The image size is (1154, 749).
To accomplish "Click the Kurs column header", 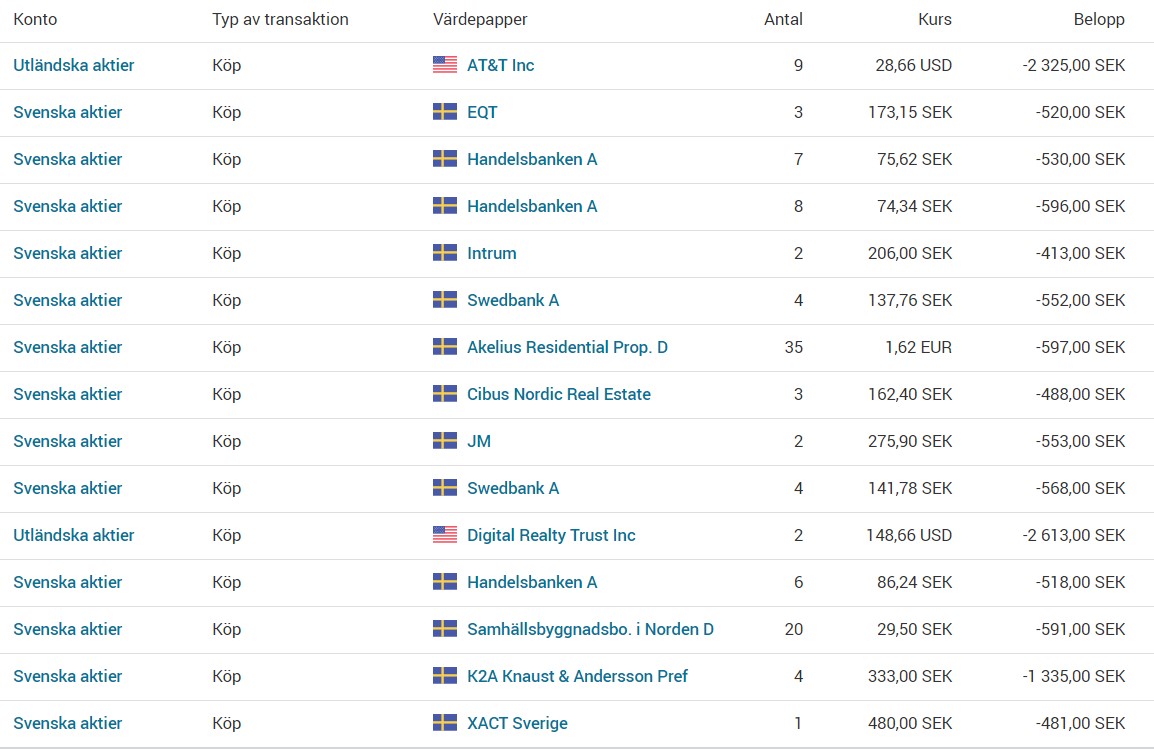I will (x=935, y=19).
